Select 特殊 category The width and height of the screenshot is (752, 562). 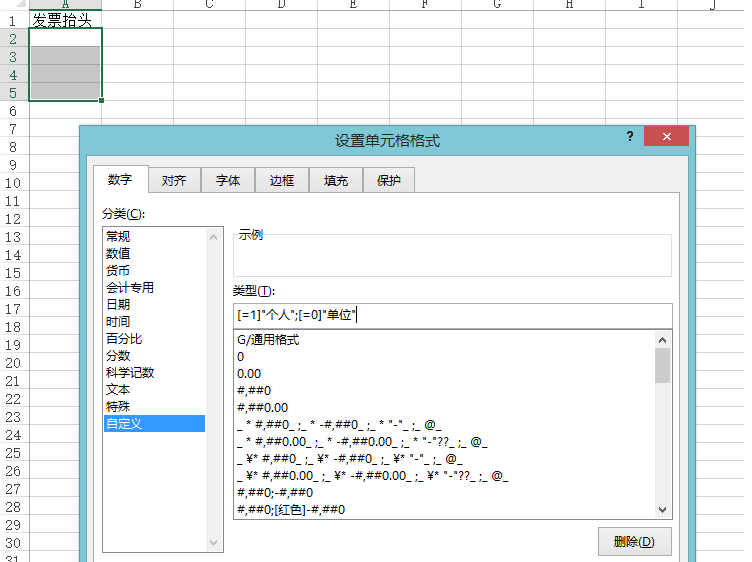point(154,407)
